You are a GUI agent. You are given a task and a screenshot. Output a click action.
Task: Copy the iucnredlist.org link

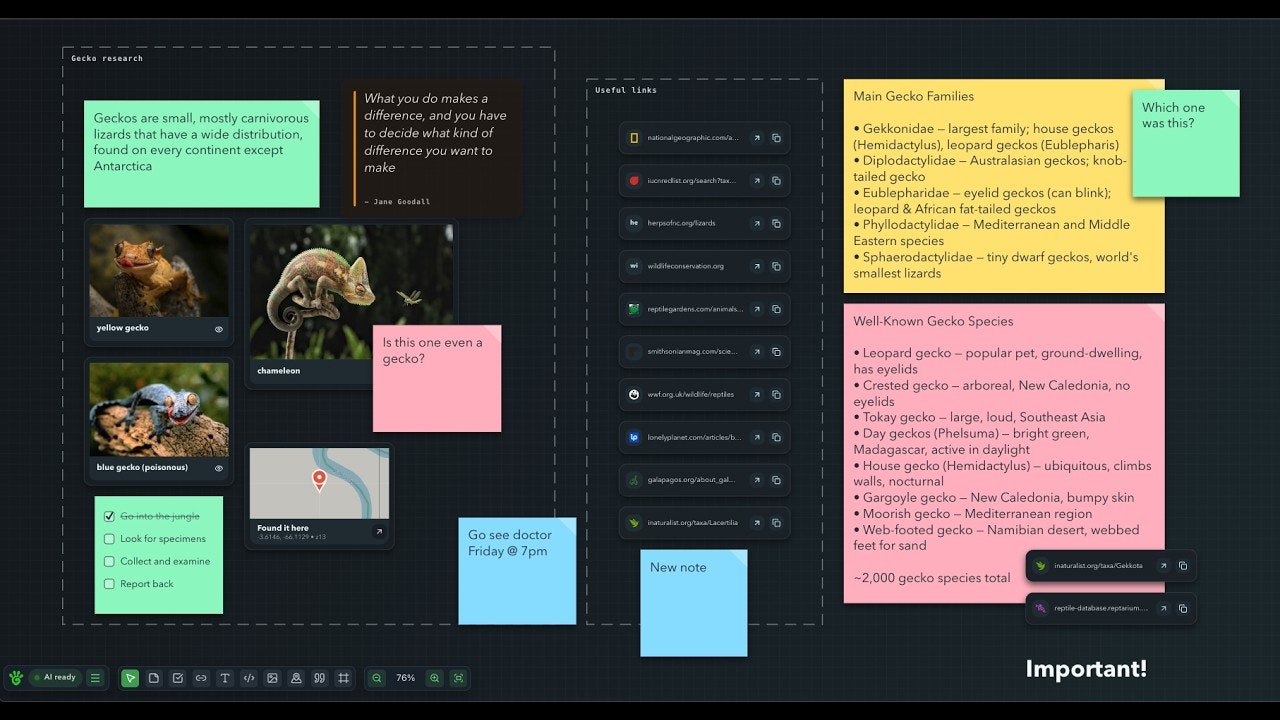776,181
